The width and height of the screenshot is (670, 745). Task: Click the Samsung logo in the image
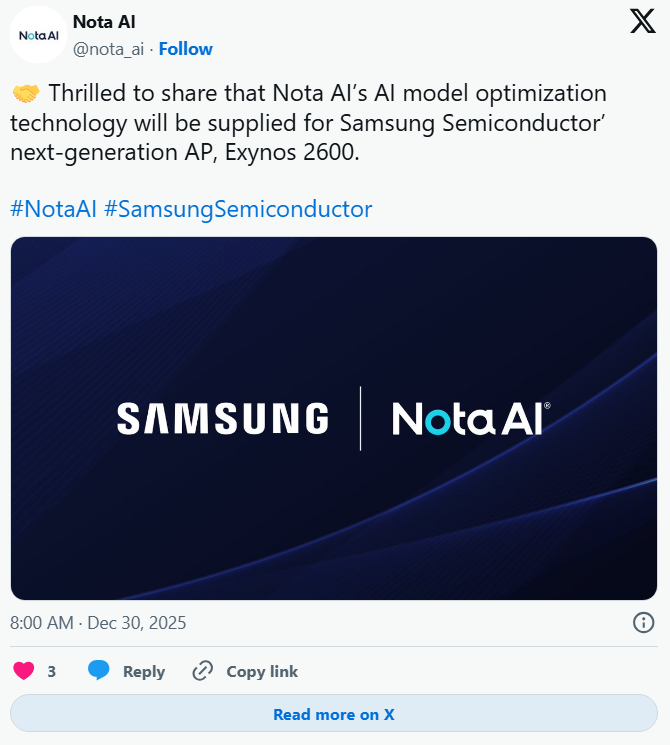(223, 418)
